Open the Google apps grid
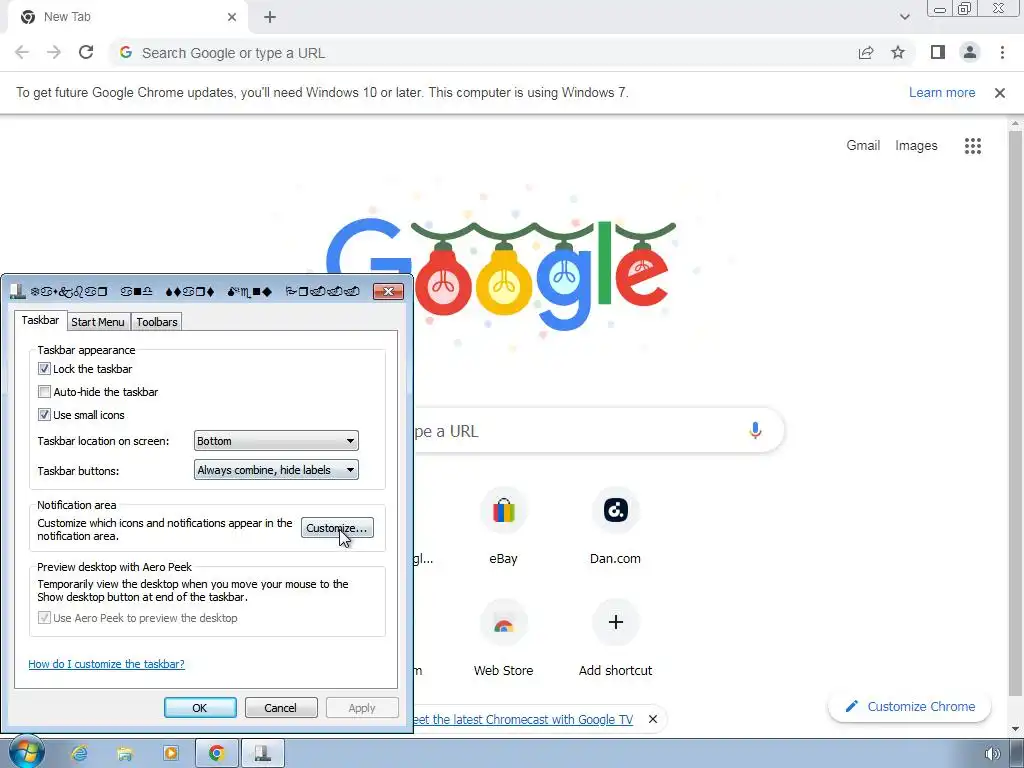This screenshot has width=1024, height=768. [x=972, y=146]
